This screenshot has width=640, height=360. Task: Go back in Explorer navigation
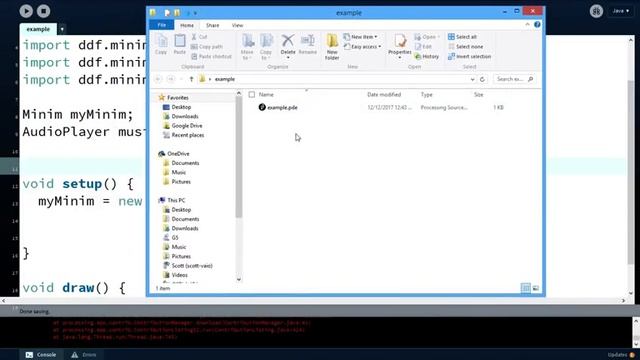[x=158, y=79]
